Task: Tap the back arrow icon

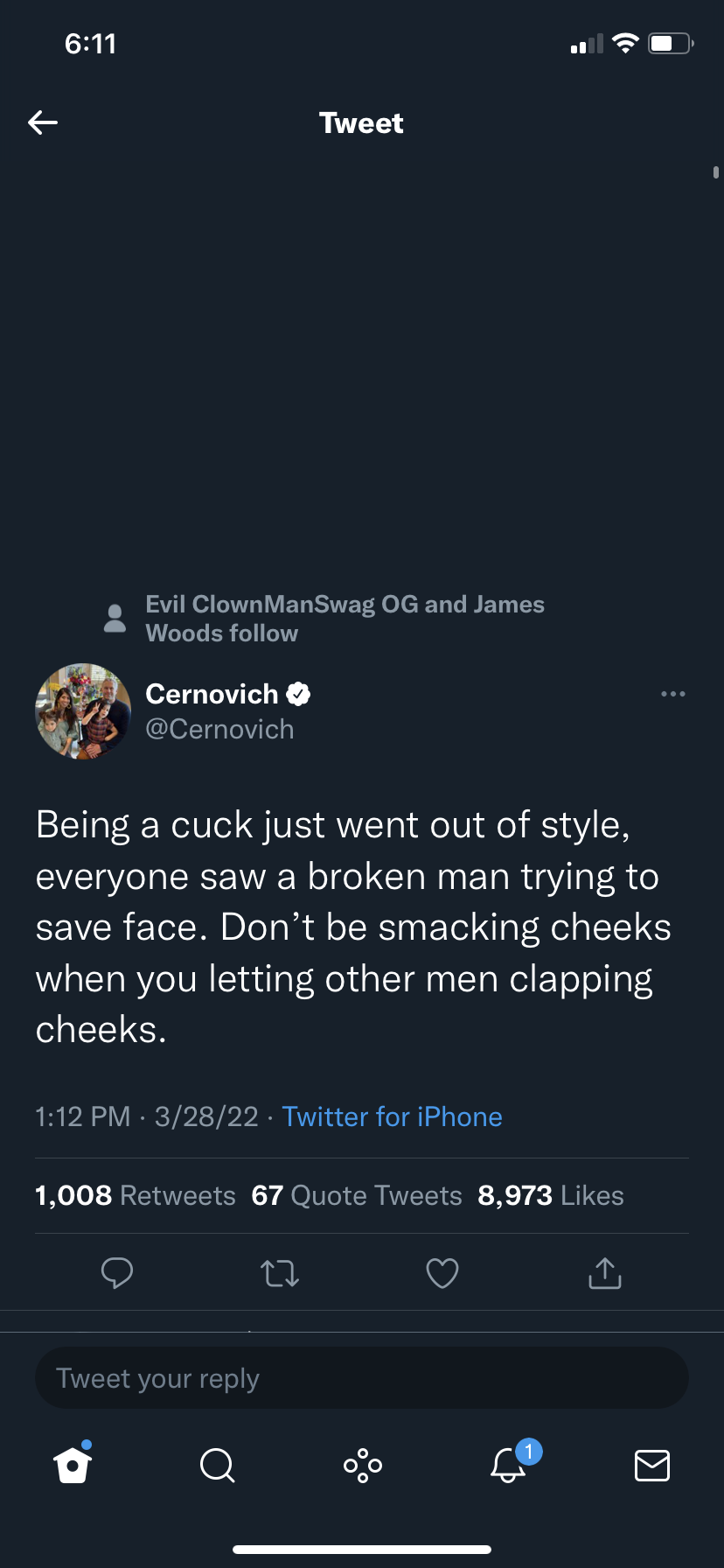Action: coord(43,122)
